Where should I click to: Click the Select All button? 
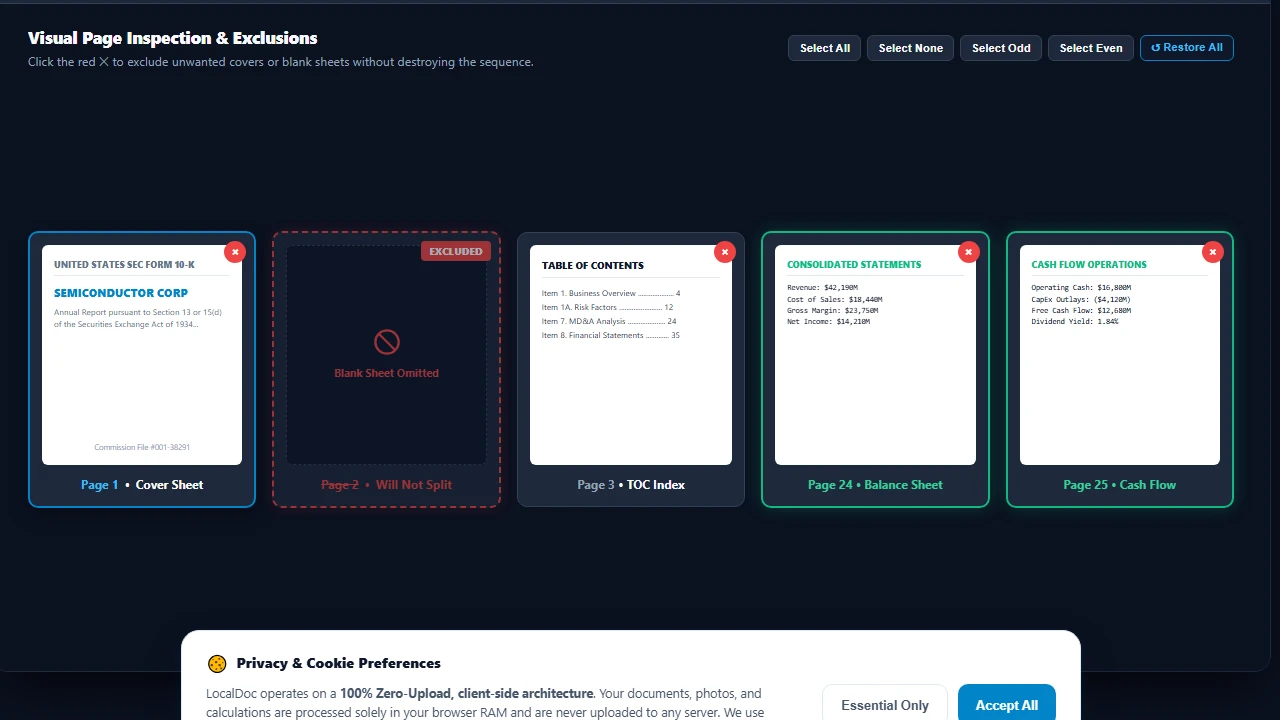pyautogui.click(x=825, y=48)
